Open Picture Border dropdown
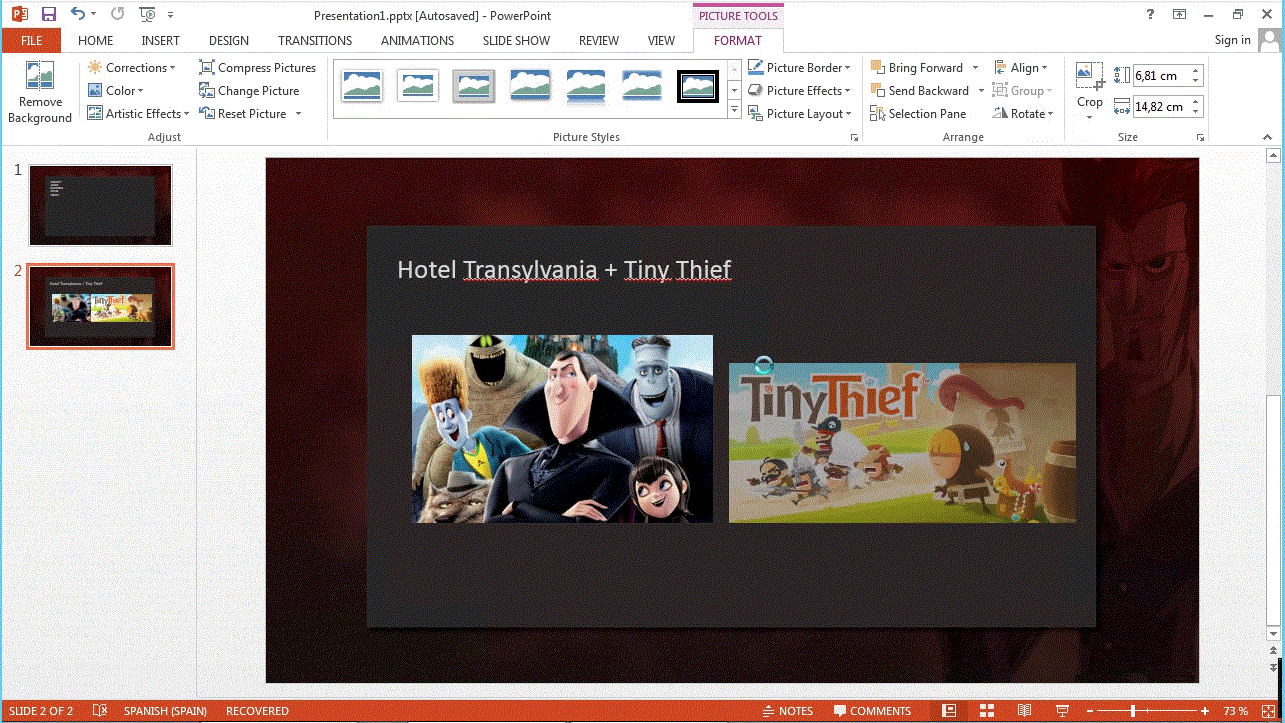 point(799,68)
